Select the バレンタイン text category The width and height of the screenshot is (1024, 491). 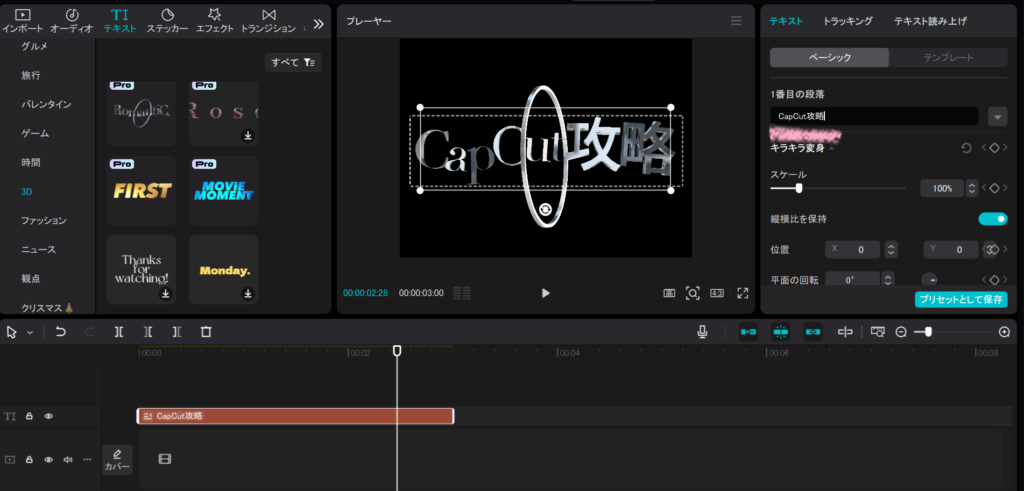[46, 104]
